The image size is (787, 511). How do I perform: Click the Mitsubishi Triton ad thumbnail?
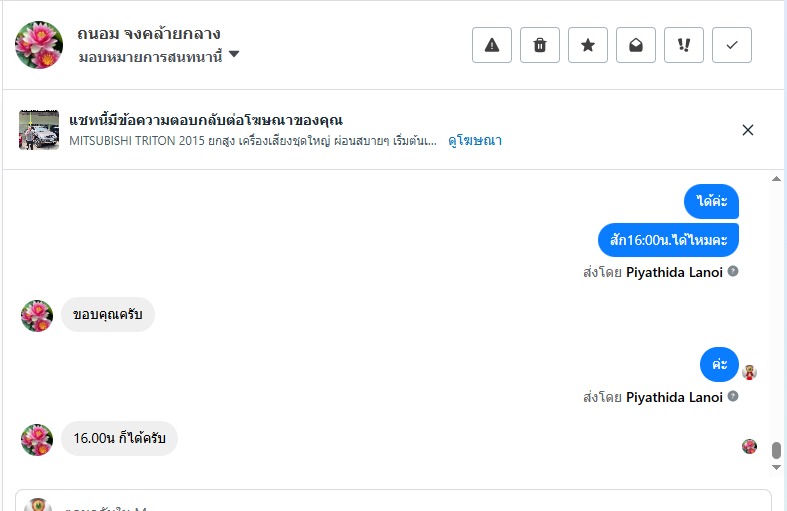tap(39, 130)
